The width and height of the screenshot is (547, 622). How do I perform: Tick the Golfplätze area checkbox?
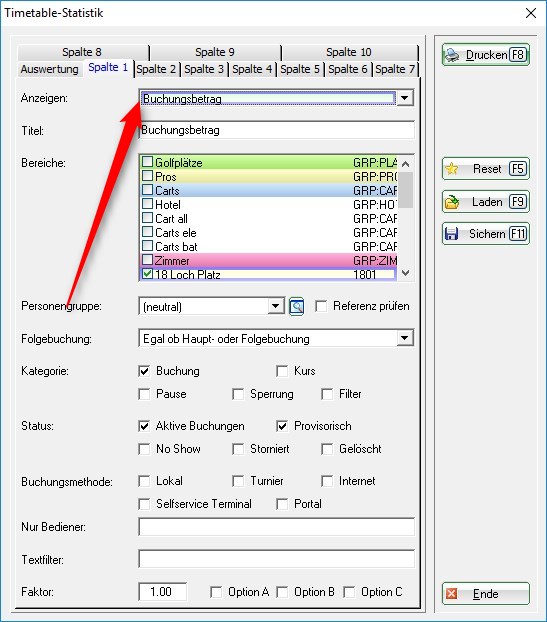(148, 162)
